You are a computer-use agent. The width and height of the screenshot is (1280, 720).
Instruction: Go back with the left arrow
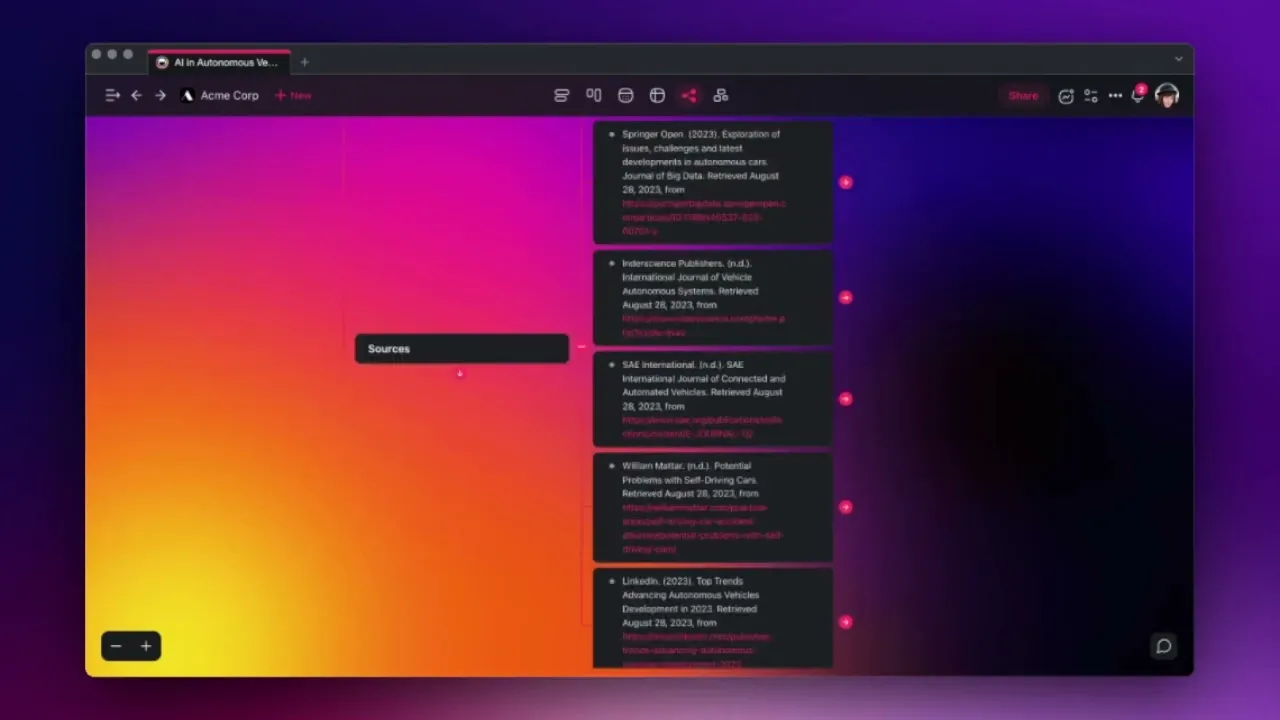coord(136,96)
